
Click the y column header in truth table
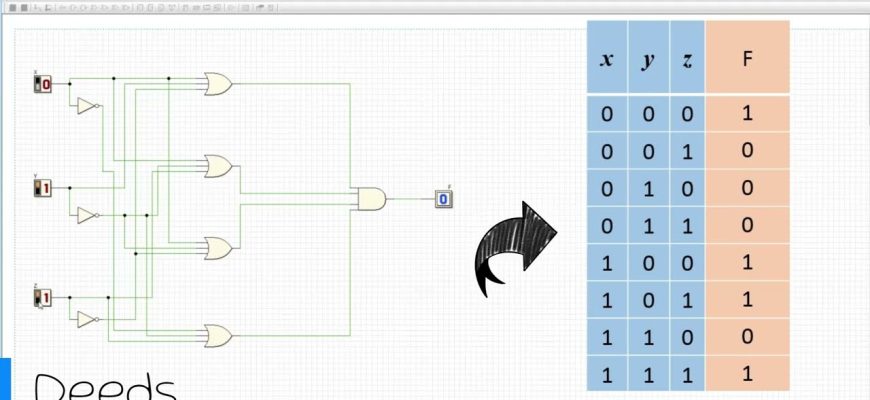pyautogui.click(x=648, y=58)
